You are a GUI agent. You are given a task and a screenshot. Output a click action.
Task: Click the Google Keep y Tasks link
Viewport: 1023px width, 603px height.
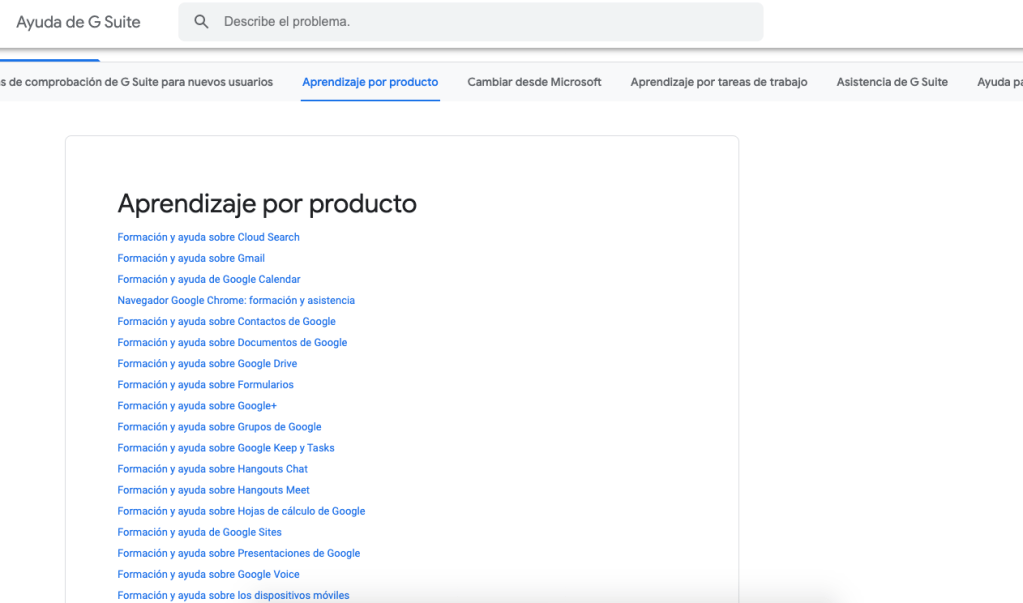pos(225,448)
